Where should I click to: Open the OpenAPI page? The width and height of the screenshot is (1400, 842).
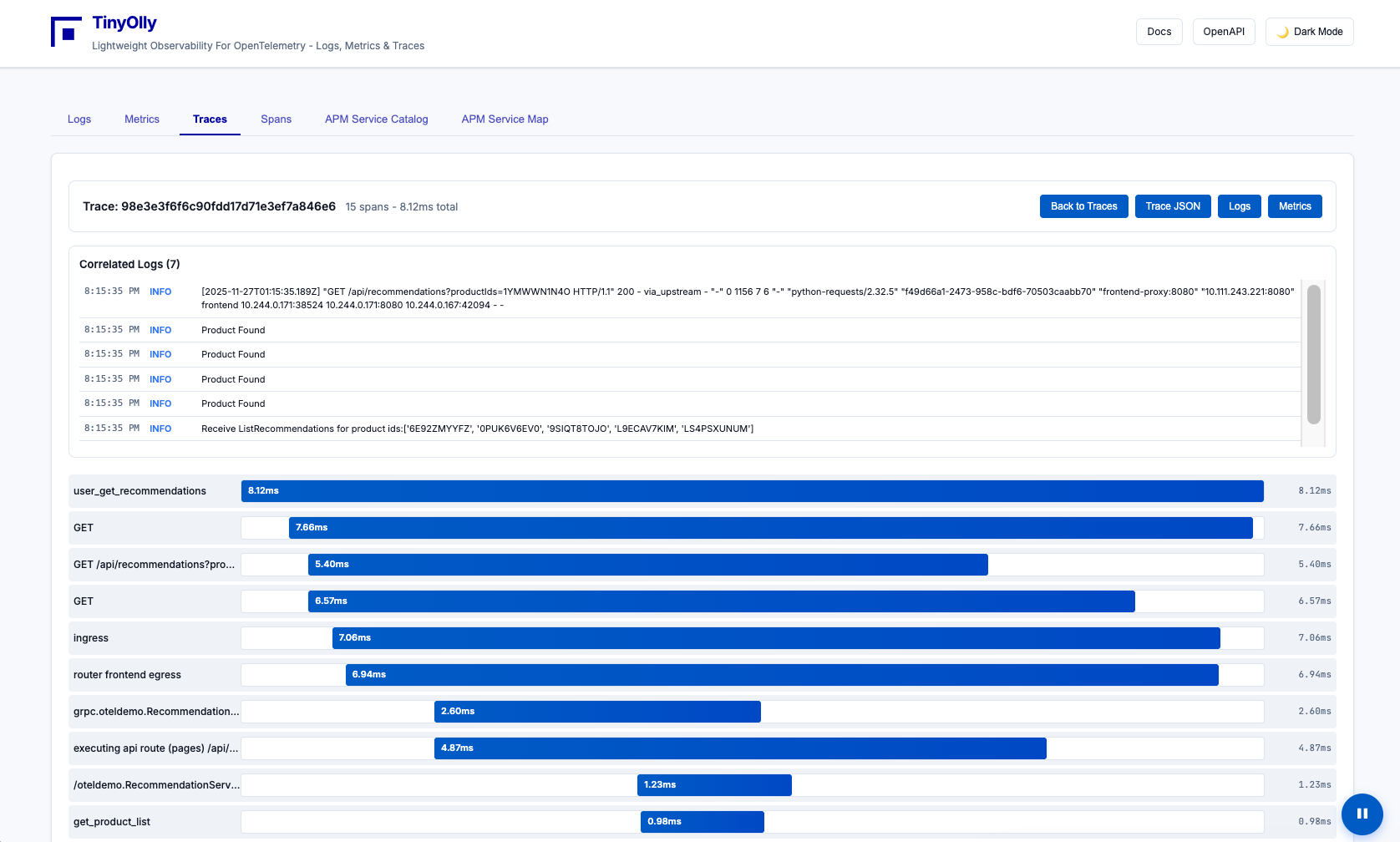coord(1223,32)
